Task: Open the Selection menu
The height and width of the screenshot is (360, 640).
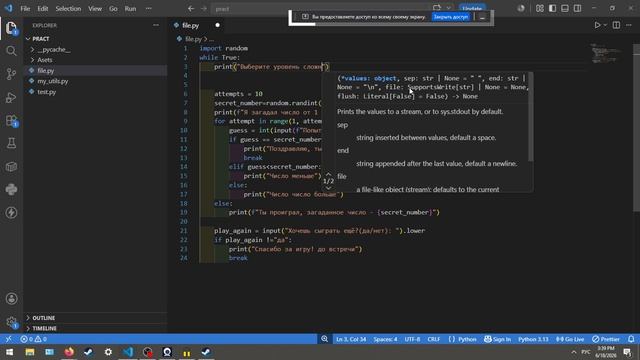Action: click(68, 9)
